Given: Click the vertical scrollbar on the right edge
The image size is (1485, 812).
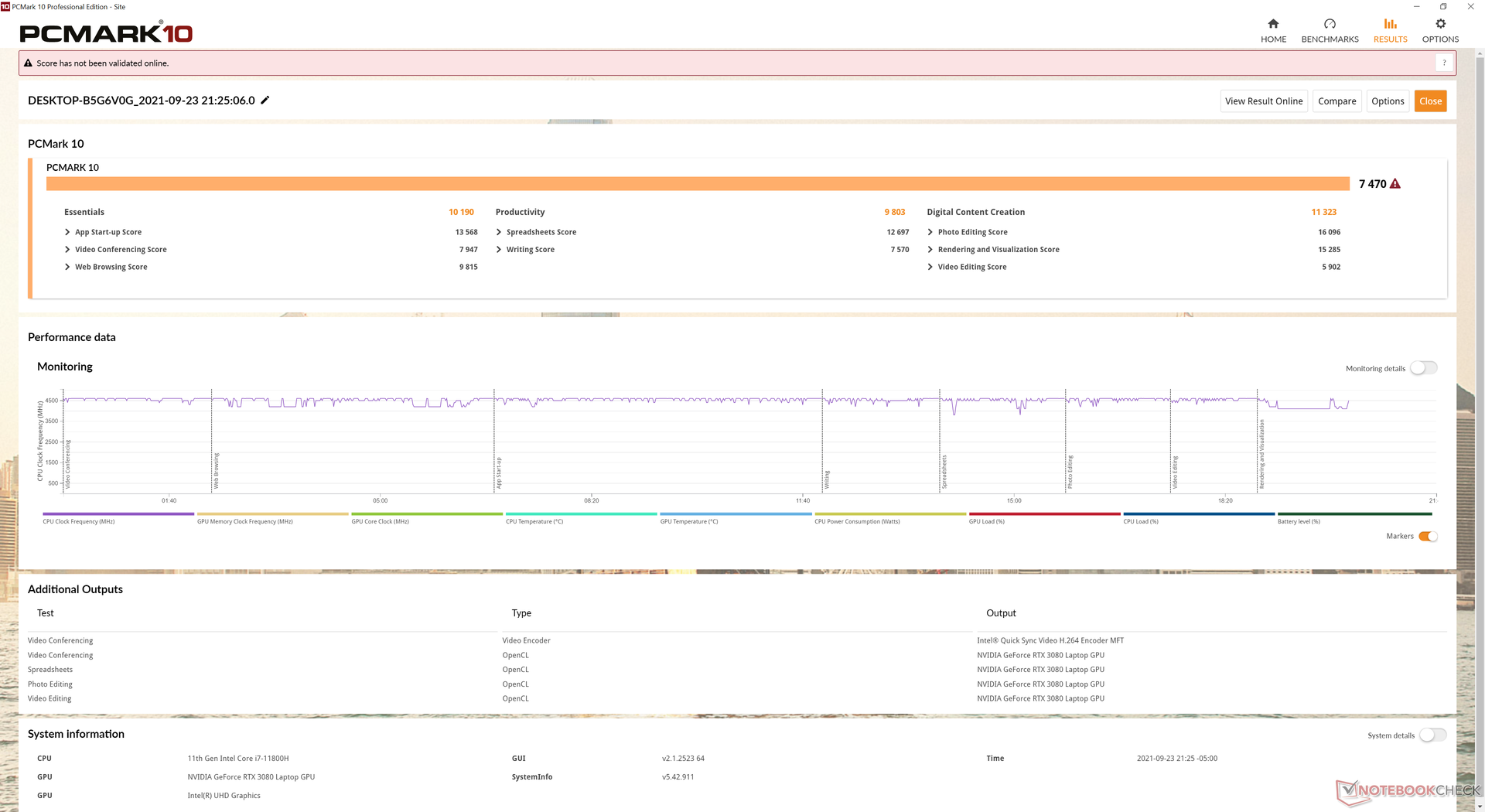Looking at the screenshot, I should point(1480,387).
